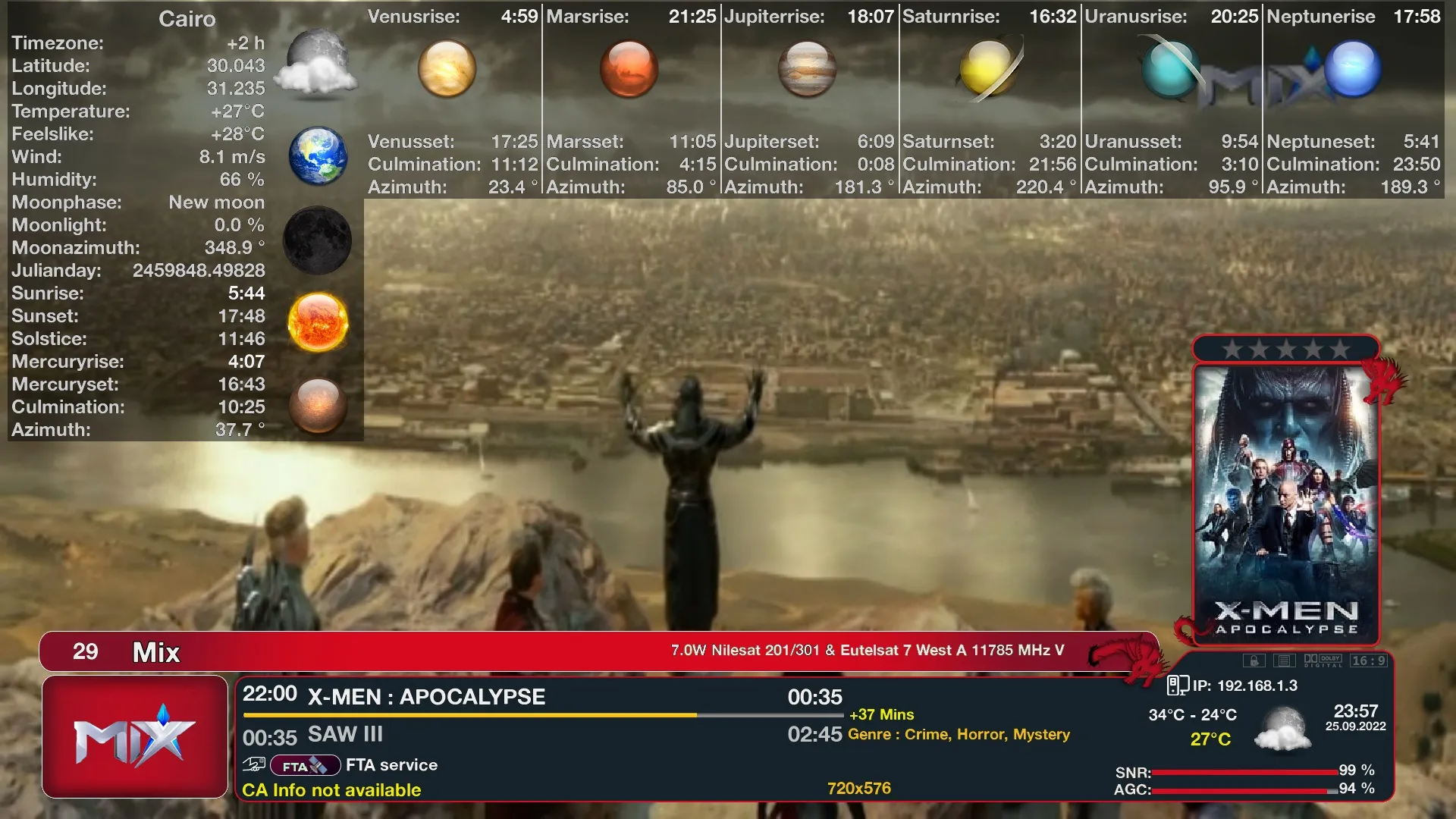The image size is (1456, 819).
Task: Click the Humidity value 66 %
Action: [x=242, y=180]
